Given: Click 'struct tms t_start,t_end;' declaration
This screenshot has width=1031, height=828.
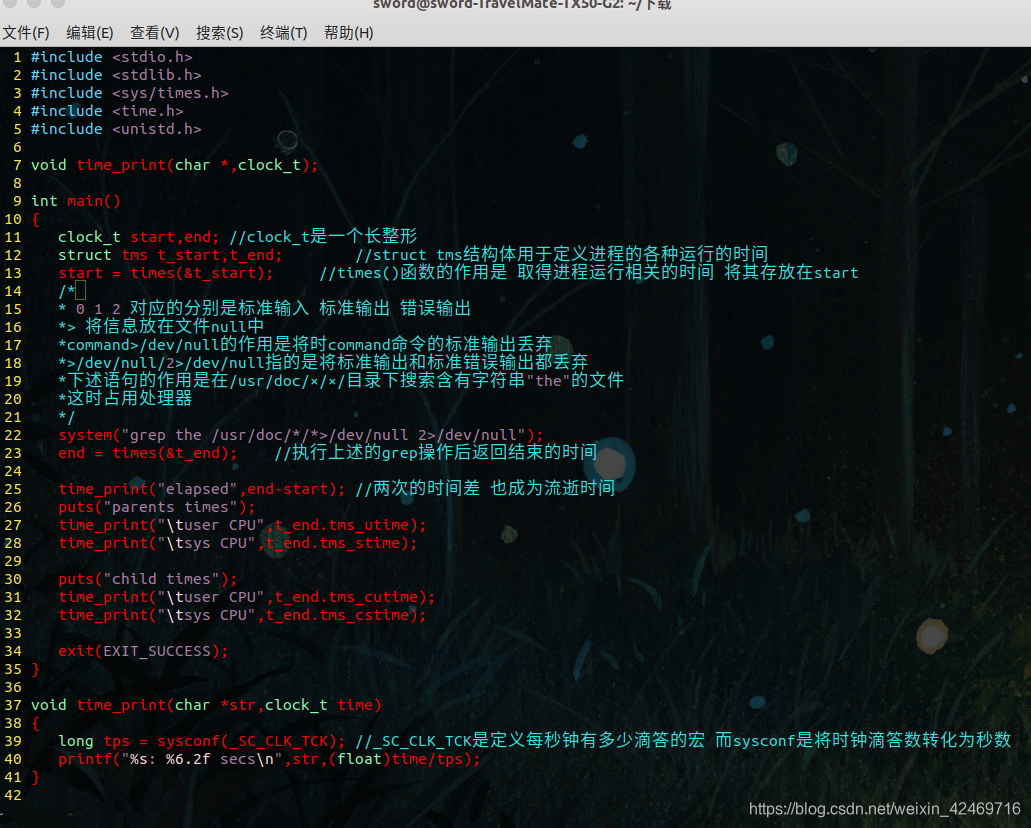Looking at the screenshot, I should [170, 255].
